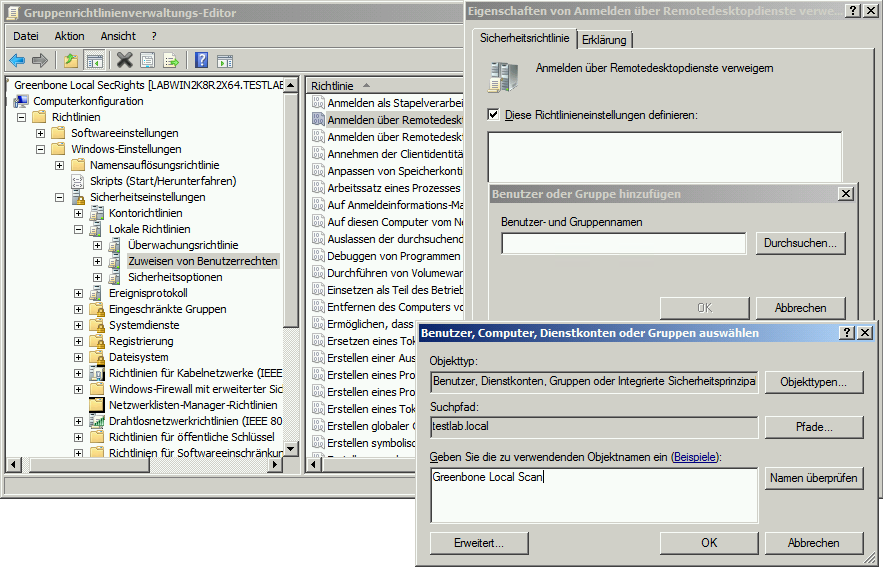Screen dimensions: 883x571
Task: Click the blue Back arrow in the toolbar
Action: click(17, 61)
